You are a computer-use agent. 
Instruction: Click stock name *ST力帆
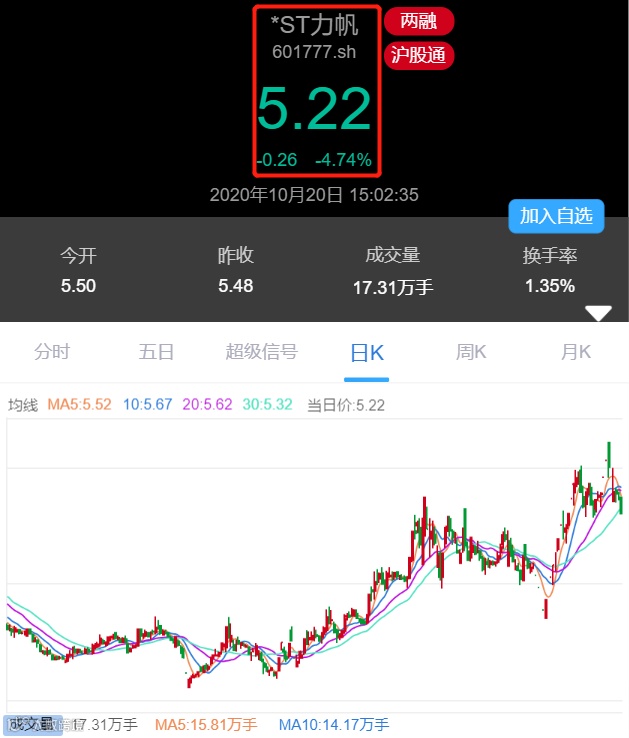click(314, 25)
